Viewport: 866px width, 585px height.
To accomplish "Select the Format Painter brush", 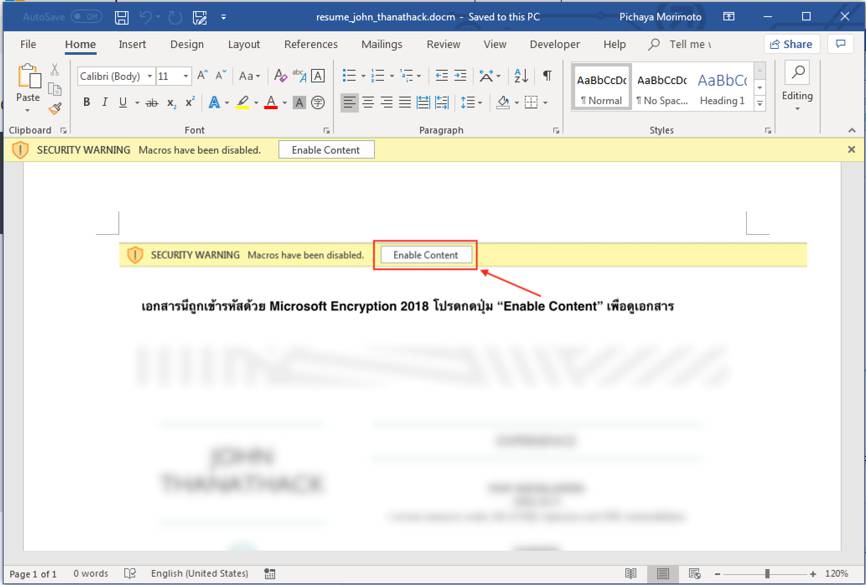I will tap(54, 108).
